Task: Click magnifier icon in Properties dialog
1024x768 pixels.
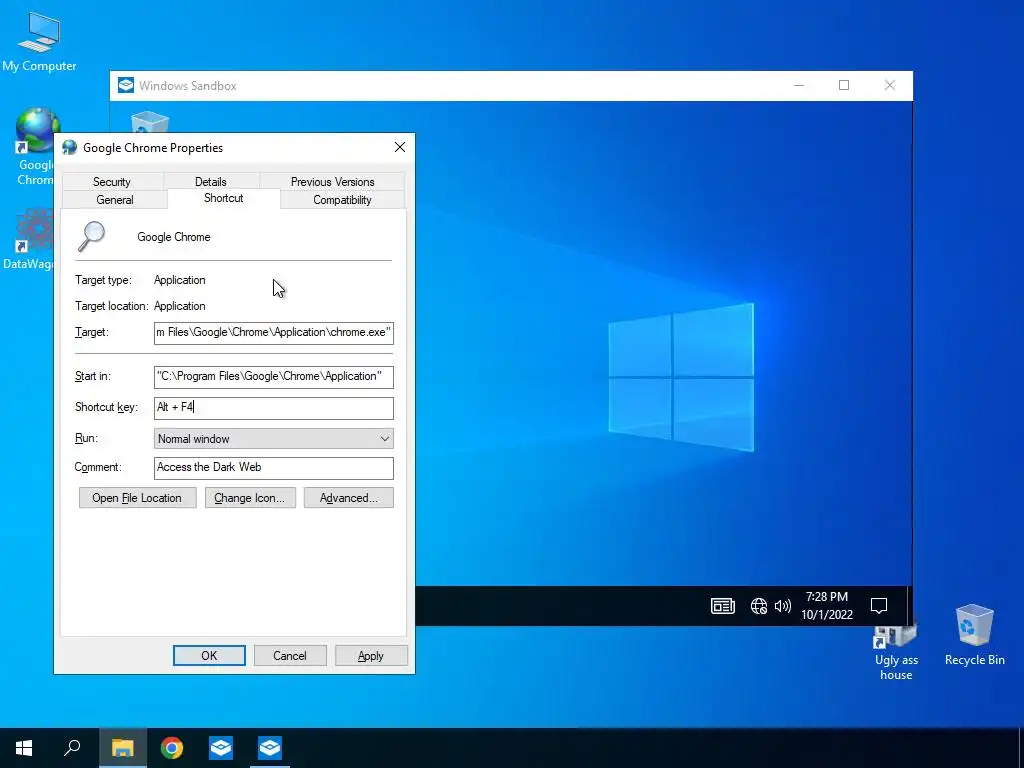Action: [91, 236]
